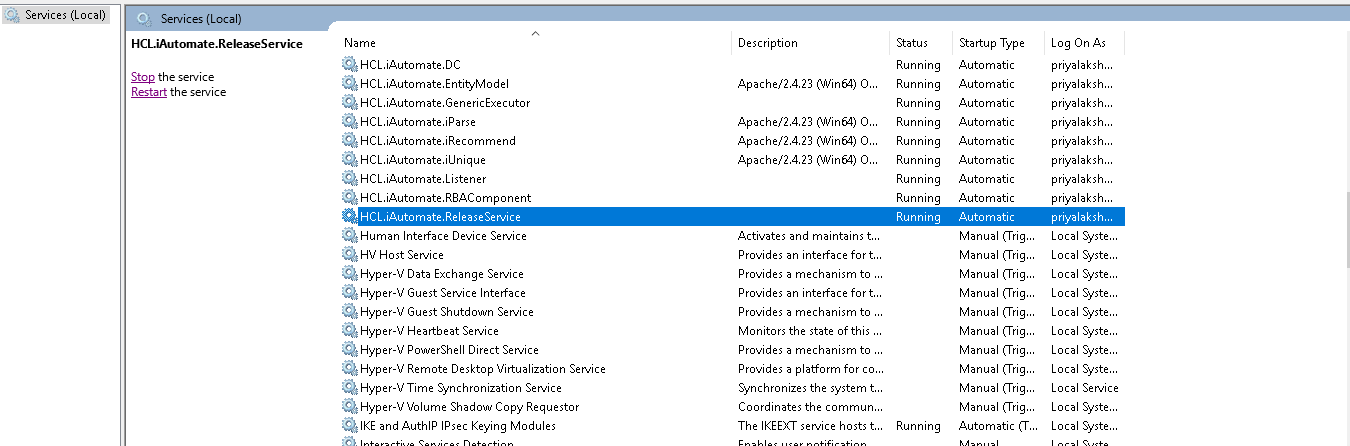Viewport: 1350px width, 446px height.
Task: Select HCL.iAutomate.RBAComponent service
Action: click(x=446, y=198)
